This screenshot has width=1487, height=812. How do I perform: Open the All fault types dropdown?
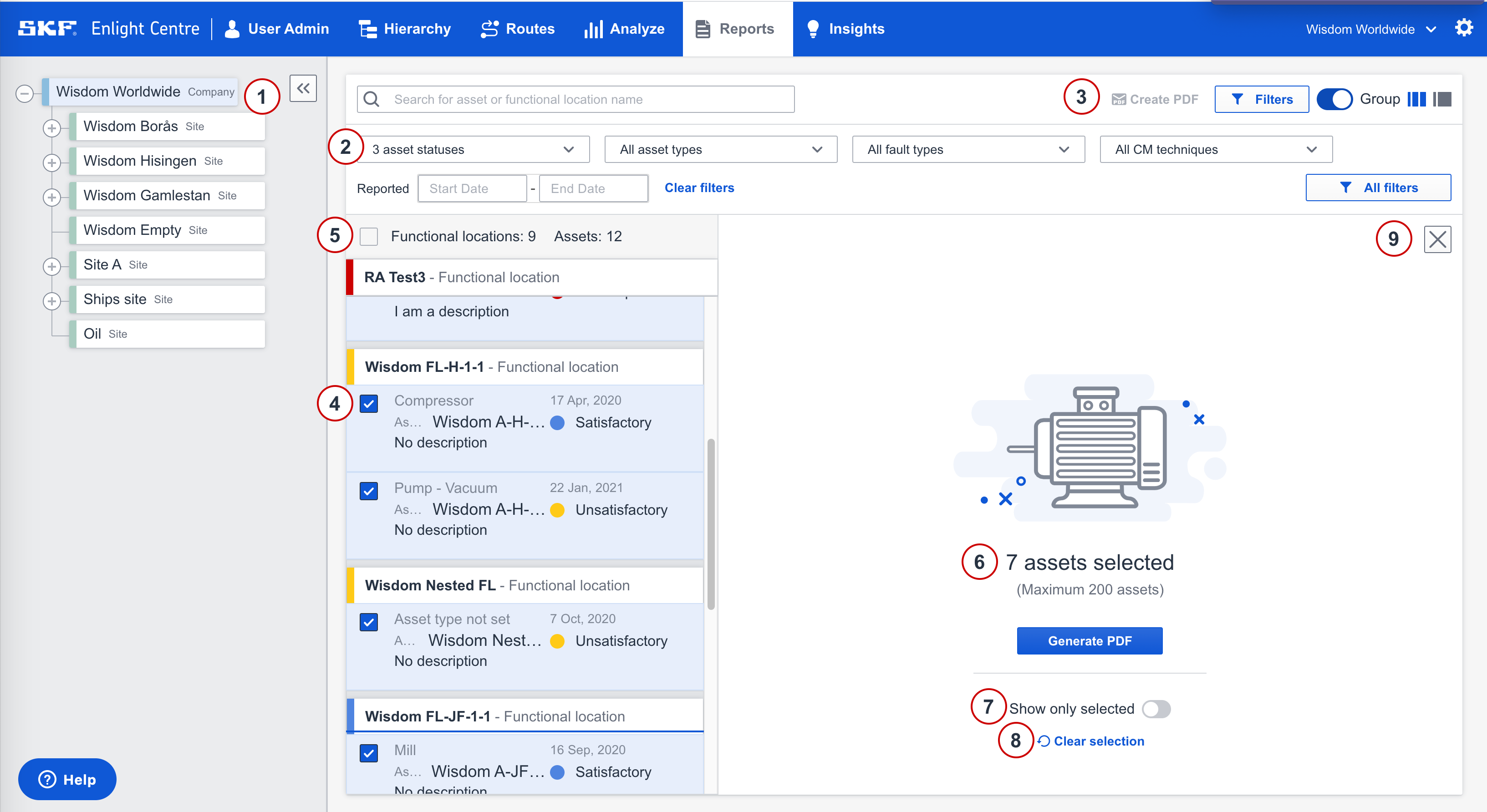coord(968,149)
